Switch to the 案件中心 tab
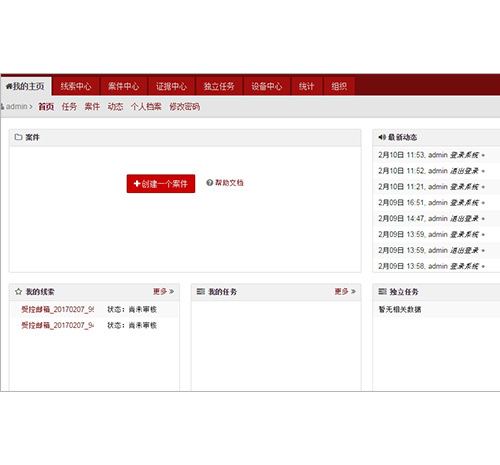The width and height of the screenshot is (500, 465). [124, 86]
